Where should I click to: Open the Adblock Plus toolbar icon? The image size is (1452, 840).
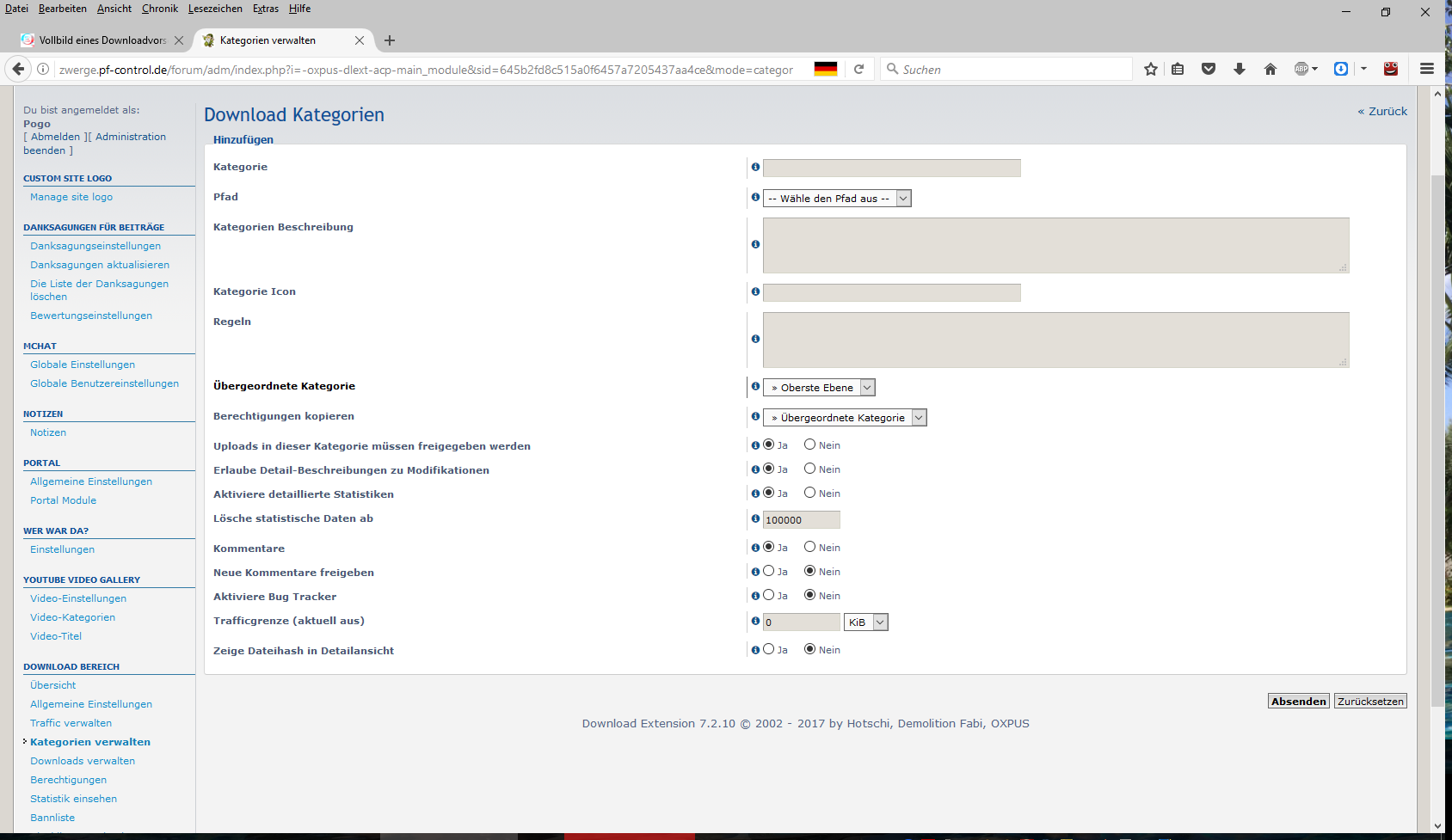point(1303,69)
